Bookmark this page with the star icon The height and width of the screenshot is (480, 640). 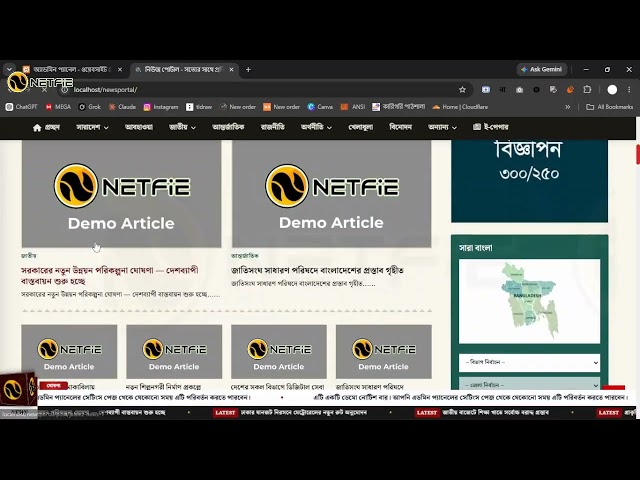pos(462,90)
